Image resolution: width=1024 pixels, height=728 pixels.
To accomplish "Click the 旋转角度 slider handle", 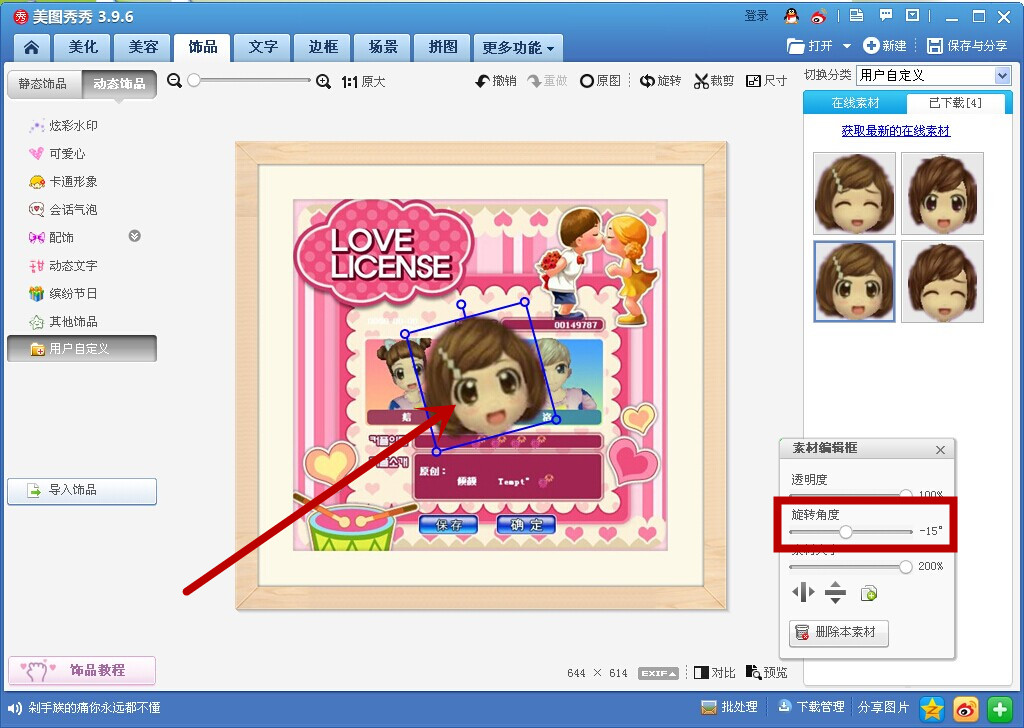I will coord(846,531).
